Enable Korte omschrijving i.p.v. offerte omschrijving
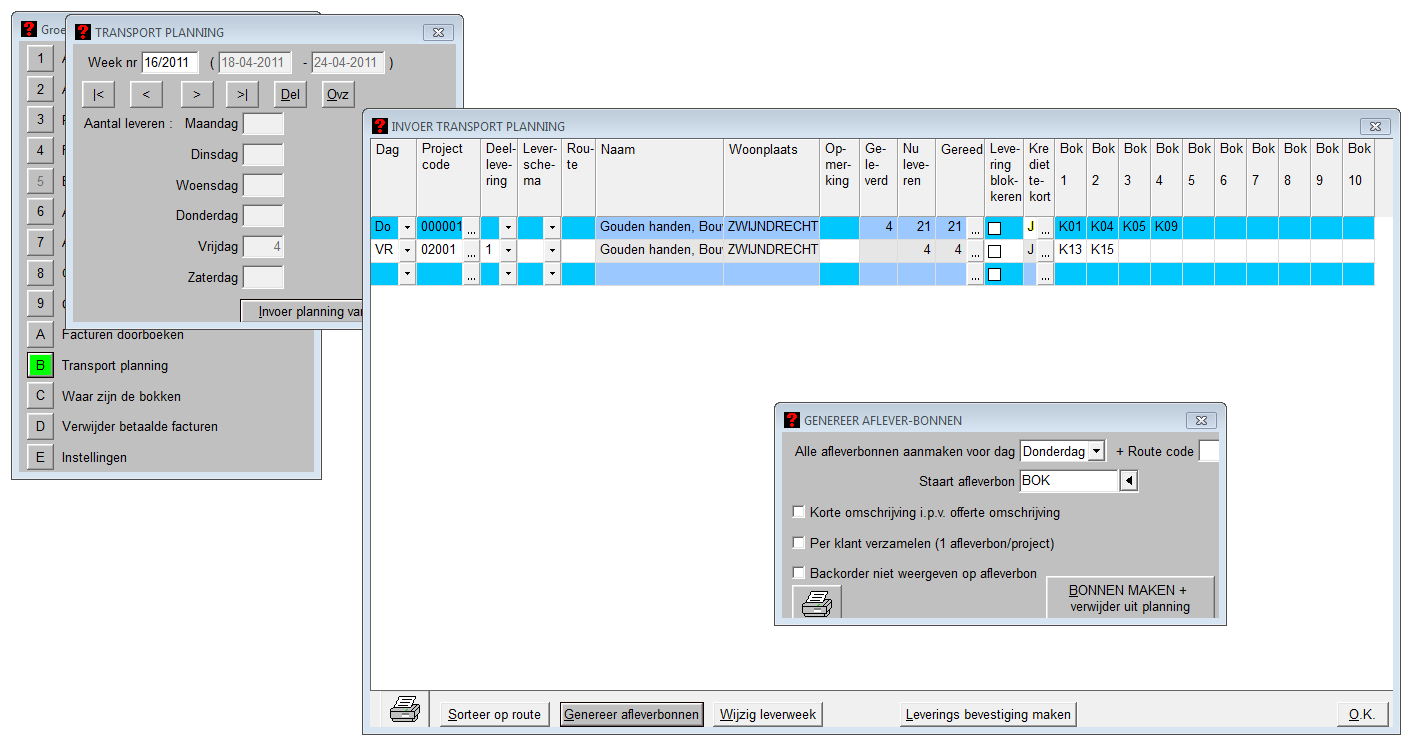The image size is (1415, 755). coord(799,512)
